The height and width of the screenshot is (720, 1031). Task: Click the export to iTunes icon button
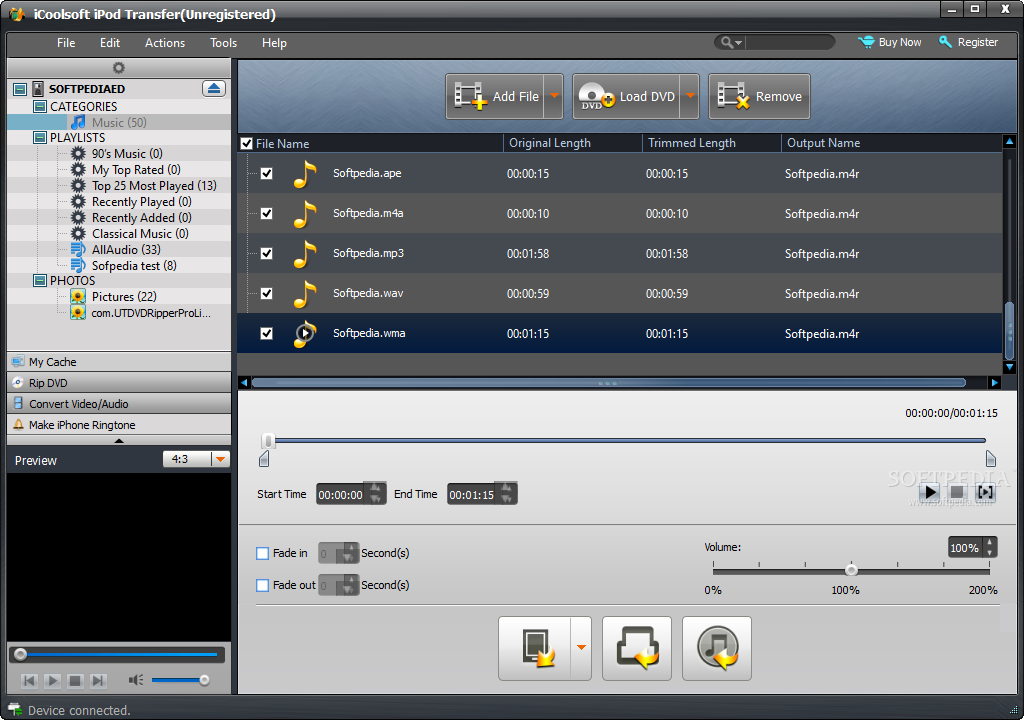(717, 648)
